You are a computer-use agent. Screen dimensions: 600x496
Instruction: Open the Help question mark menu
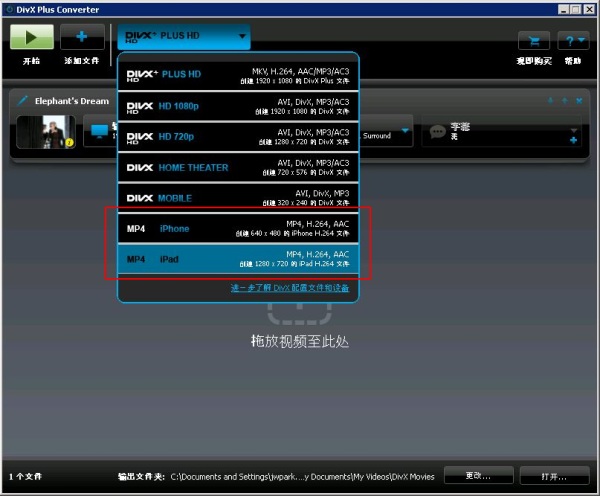pos(573,41)
